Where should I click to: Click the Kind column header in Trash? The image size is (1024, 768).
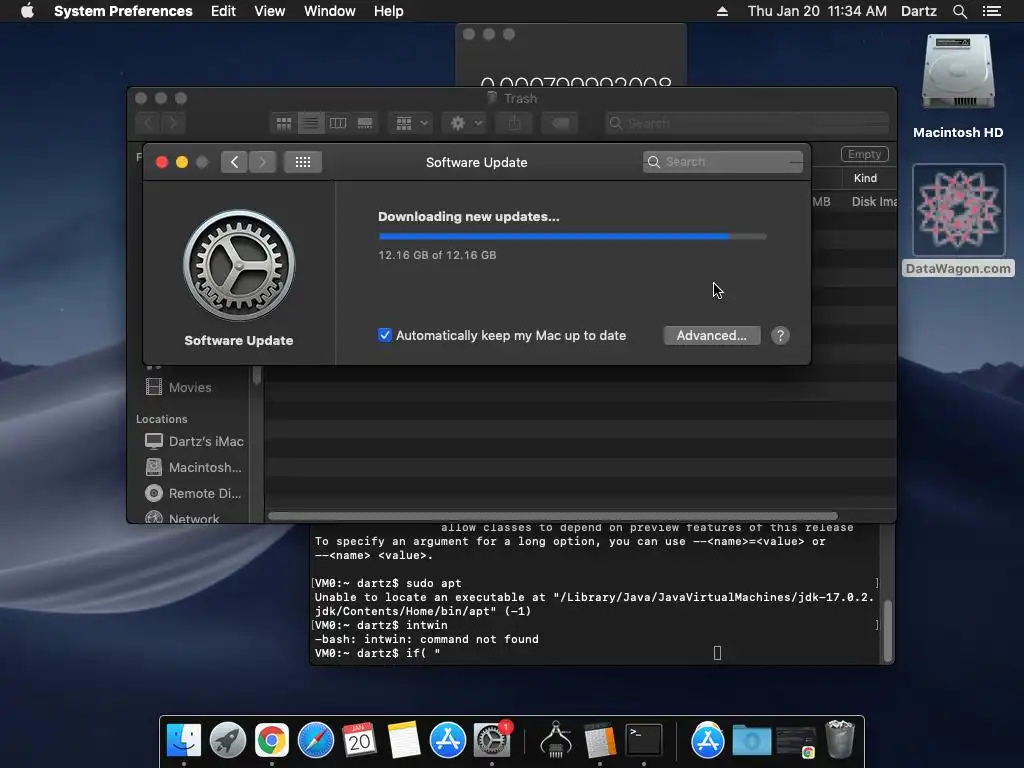point(865,178)
